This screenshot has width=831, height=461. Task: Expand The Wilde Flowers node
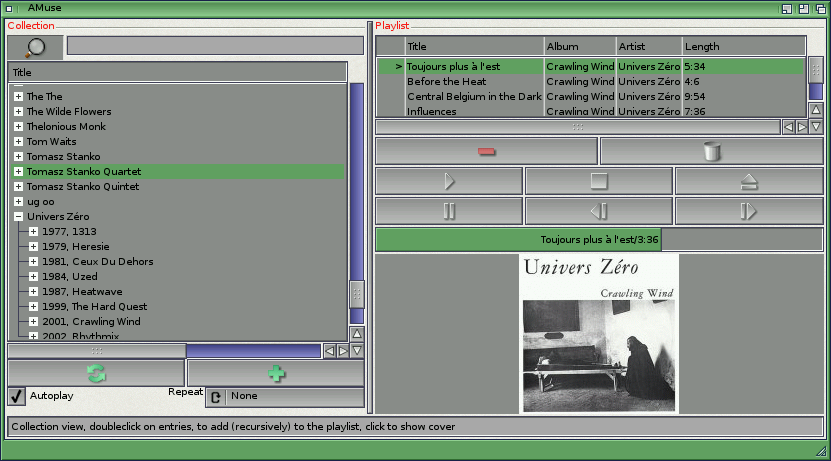pyautogui.click(x=19, y=111)
